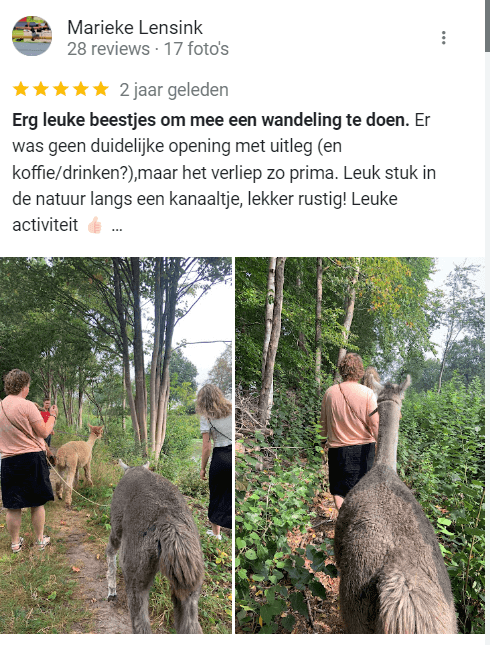Image resolution: width=490 pixels, height=645 pixels.
Task: Click the bold review headline text
Action: [211, 120]
